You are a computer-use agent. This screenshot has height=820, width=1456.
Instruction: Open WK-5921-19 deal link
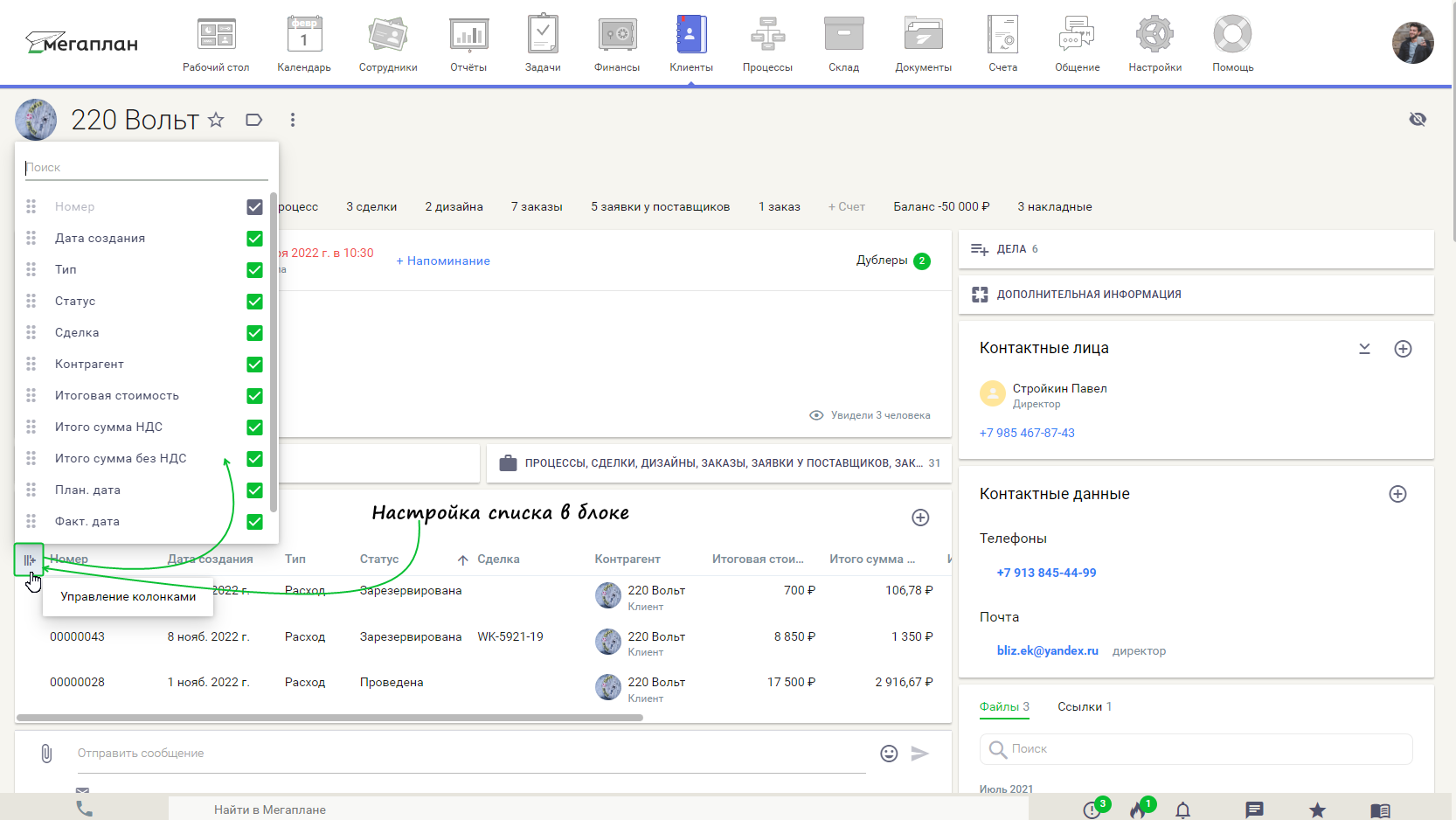510,636
